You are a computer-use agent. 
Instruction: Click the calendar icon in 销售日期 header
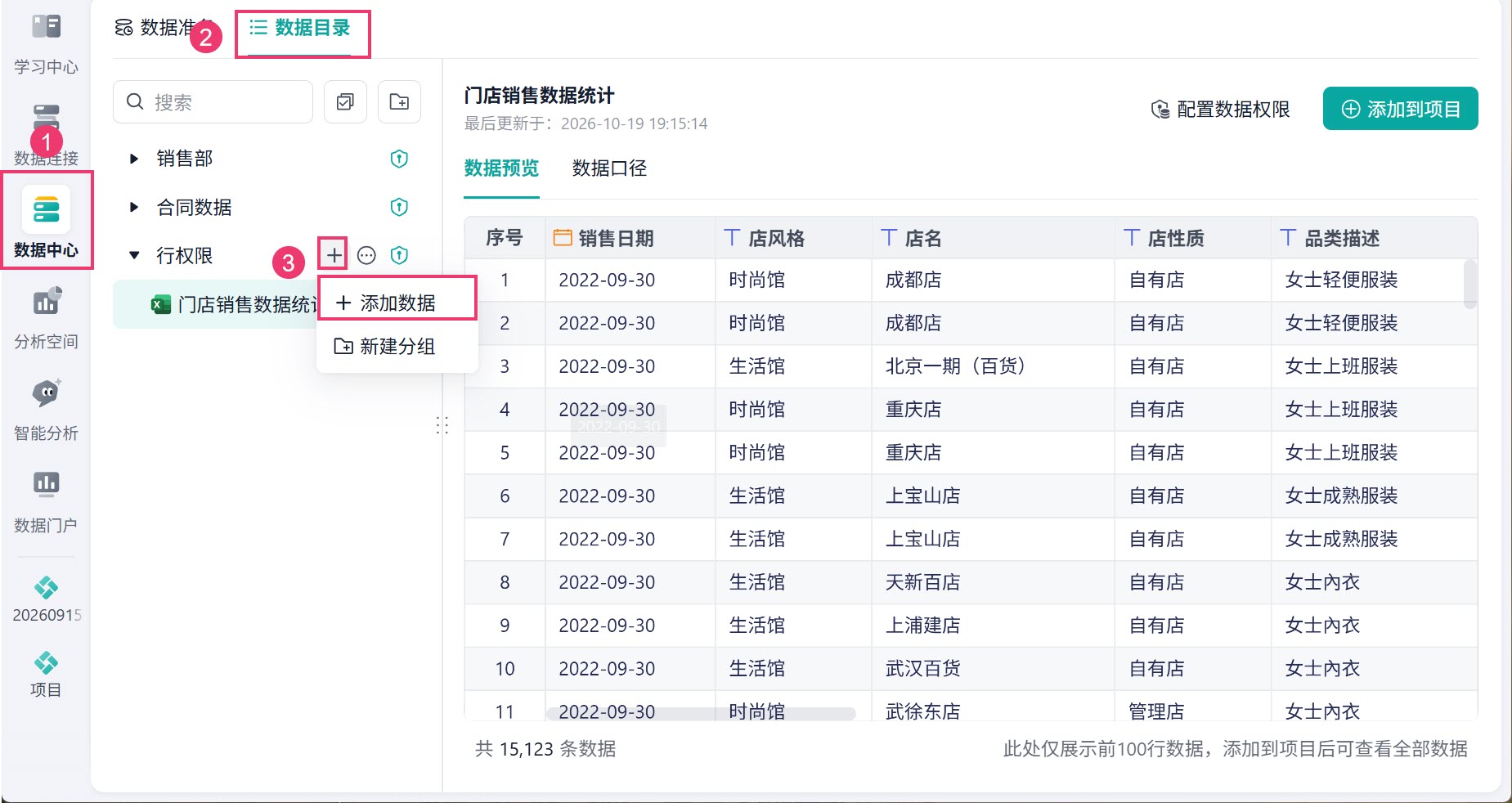563,238
